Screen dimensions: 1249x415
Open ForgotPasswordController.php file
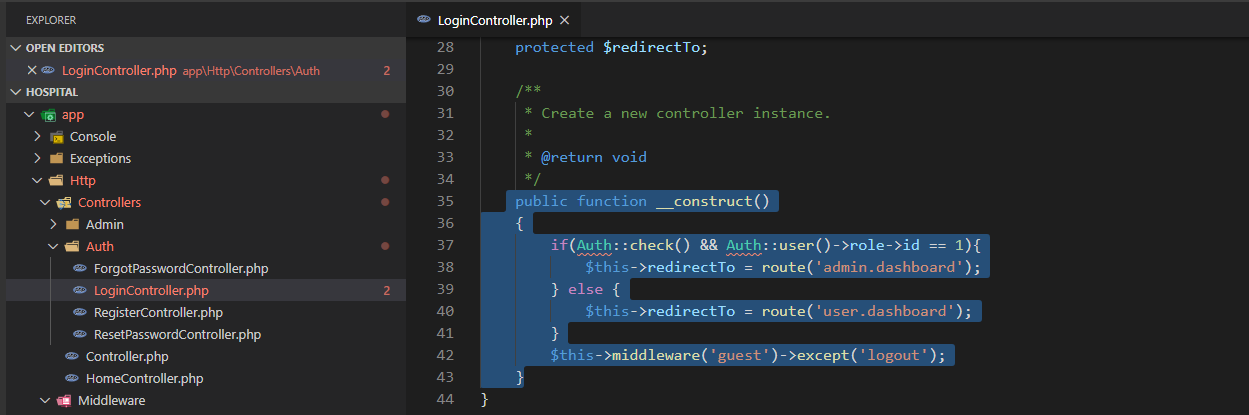(180, 268)
